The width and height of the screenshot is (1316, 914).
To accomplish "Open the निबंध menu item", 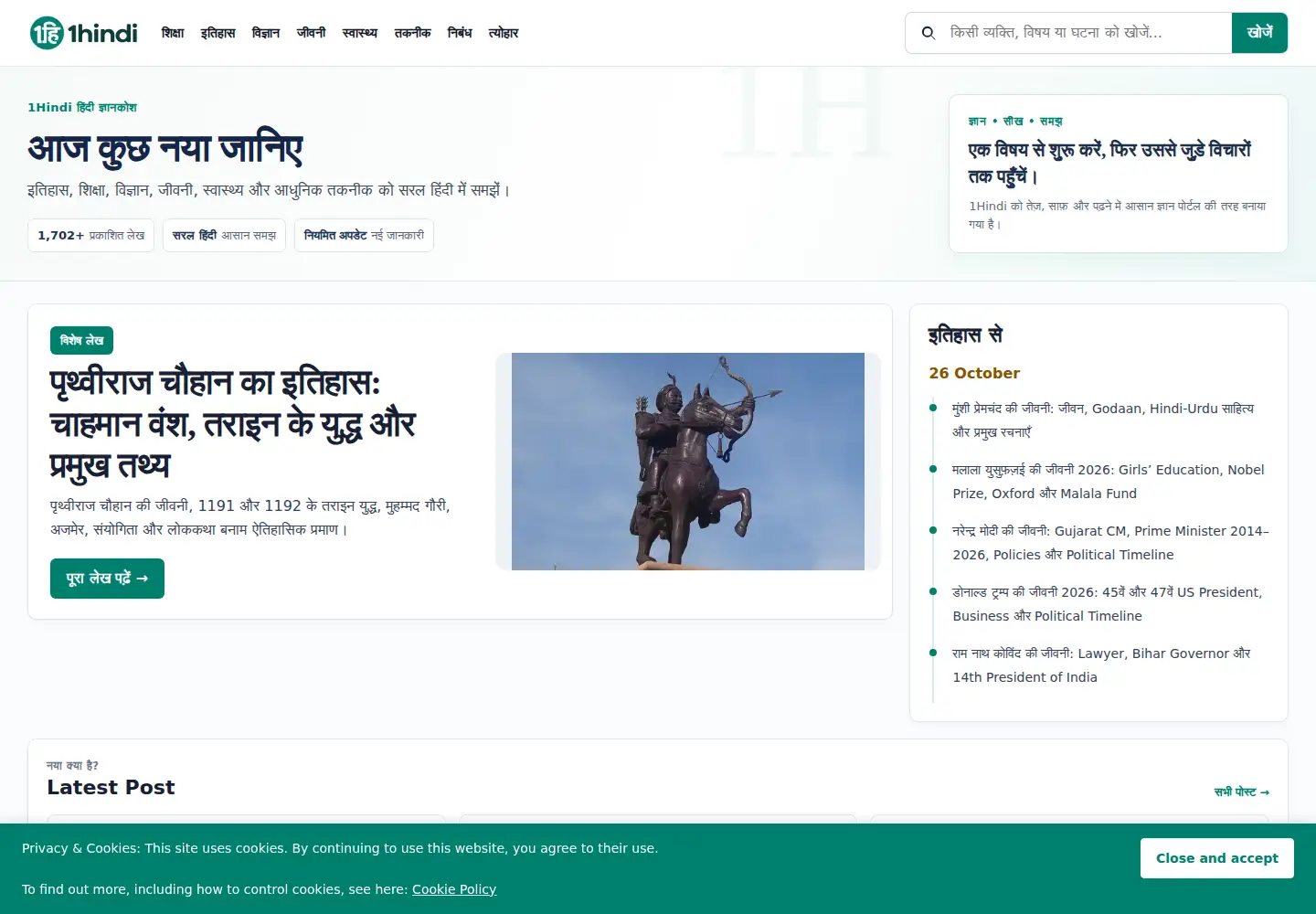I will [460, 33].
